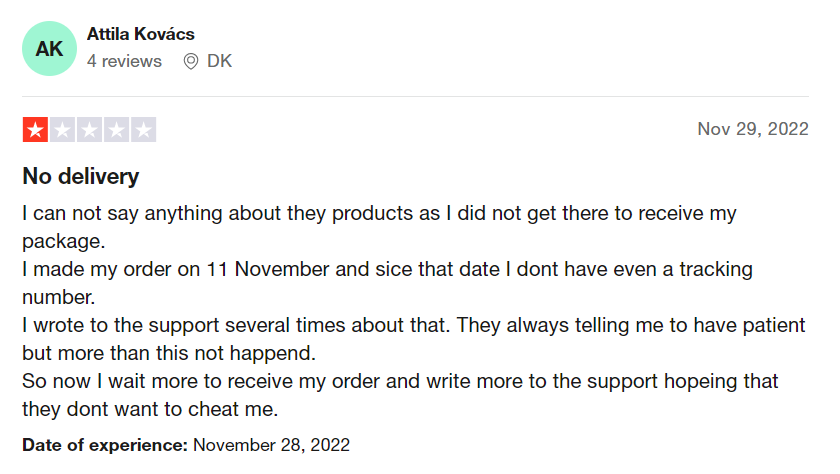Click the paragraph starting "I can not say"
This screenshot has width=840, height=474.
[380, 214]
